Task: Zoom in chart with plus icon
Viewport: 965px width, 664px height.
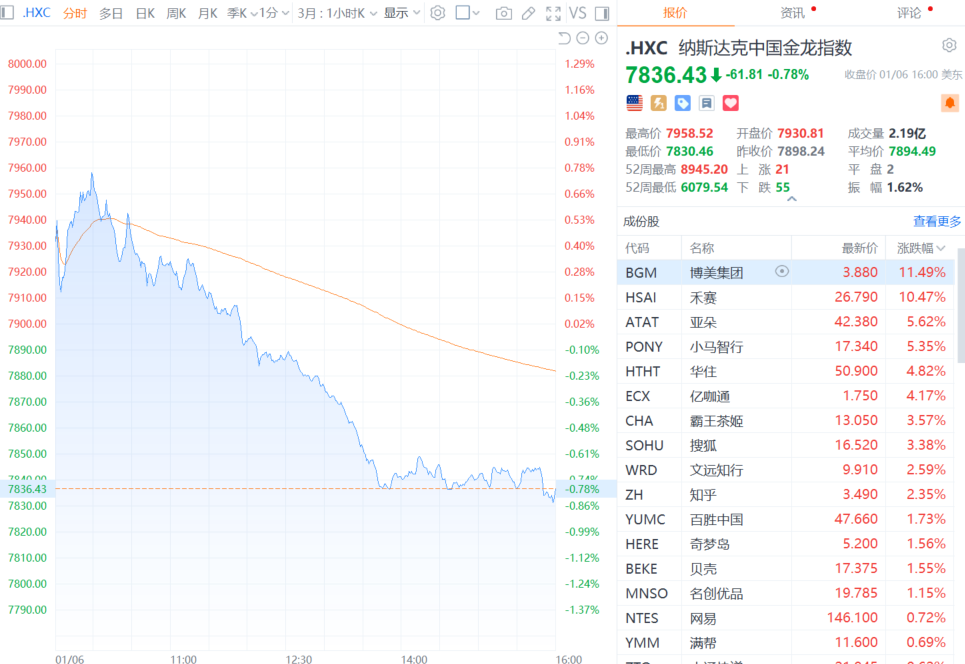Action: pyautogui.click(x=601, y=38)
